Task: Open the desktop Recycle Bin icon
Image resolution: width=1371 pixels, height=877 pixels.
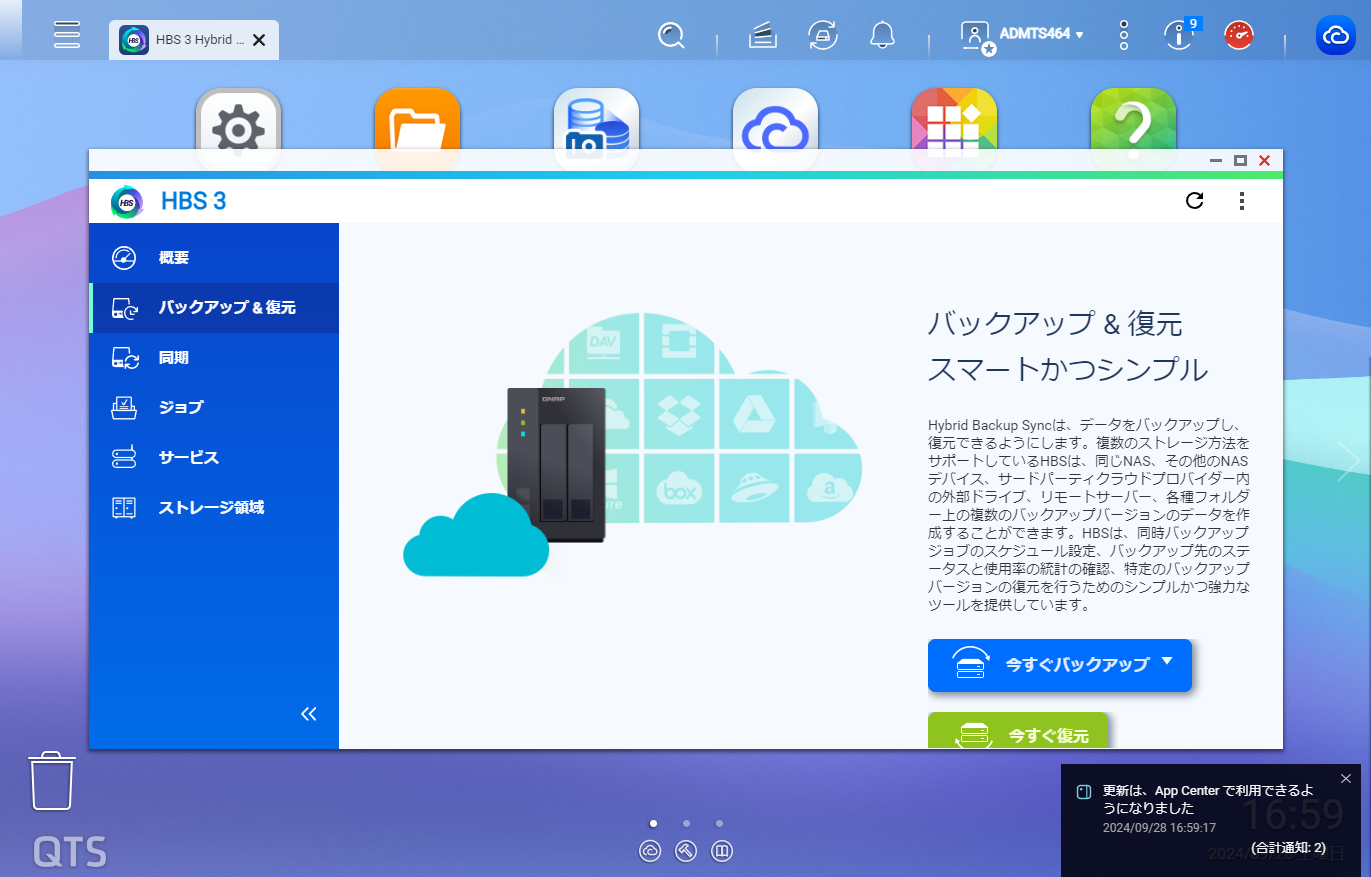Action: 52,781
